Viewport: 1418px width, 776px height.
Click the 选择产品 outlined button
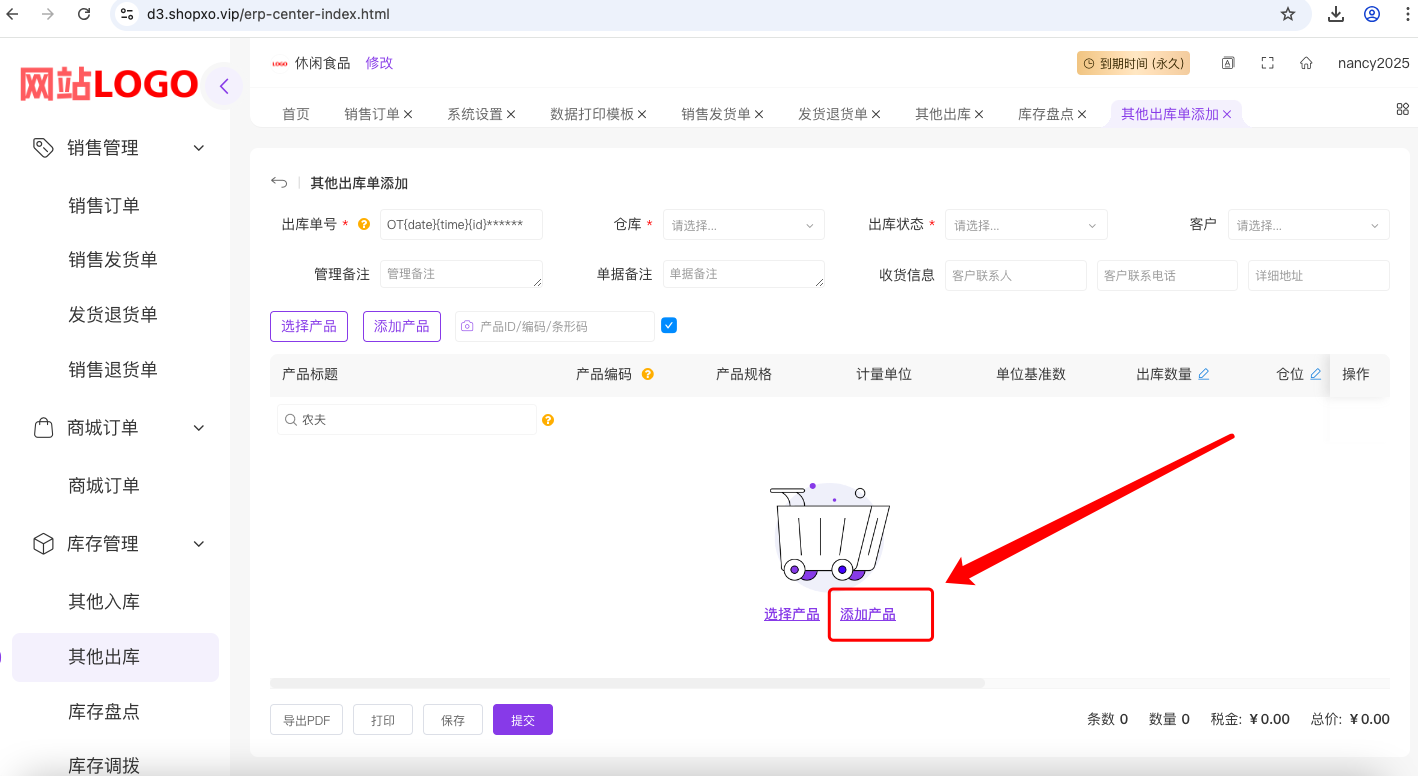309,326
